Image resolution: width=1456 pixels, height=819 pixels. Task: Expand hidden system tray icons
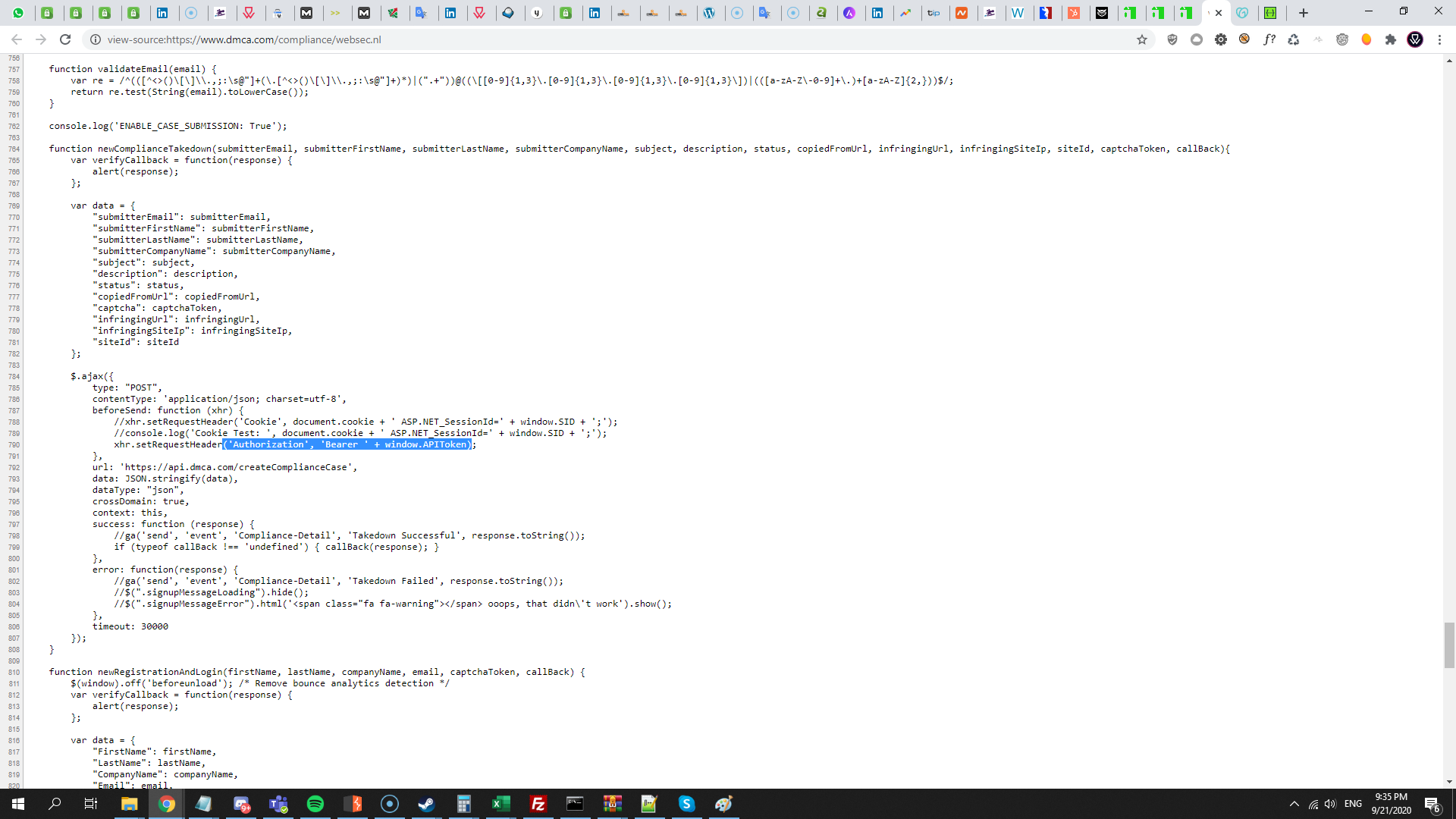(1294, 804)
